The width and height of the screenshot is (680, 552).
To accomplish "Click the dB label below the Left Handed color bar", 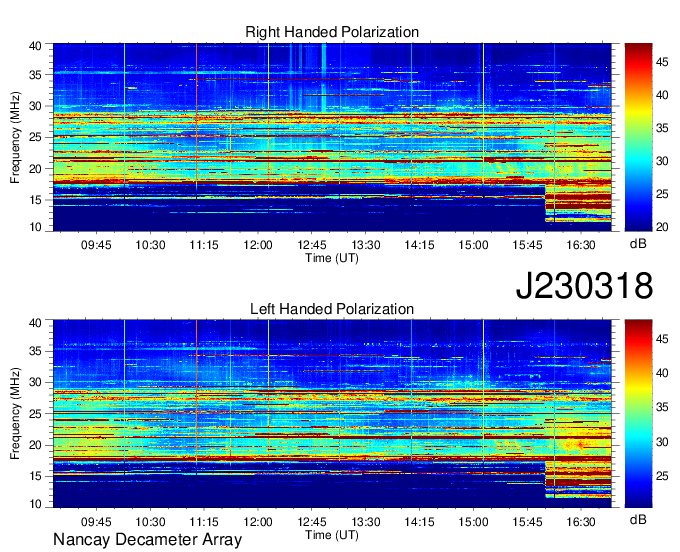I will 638,519.
